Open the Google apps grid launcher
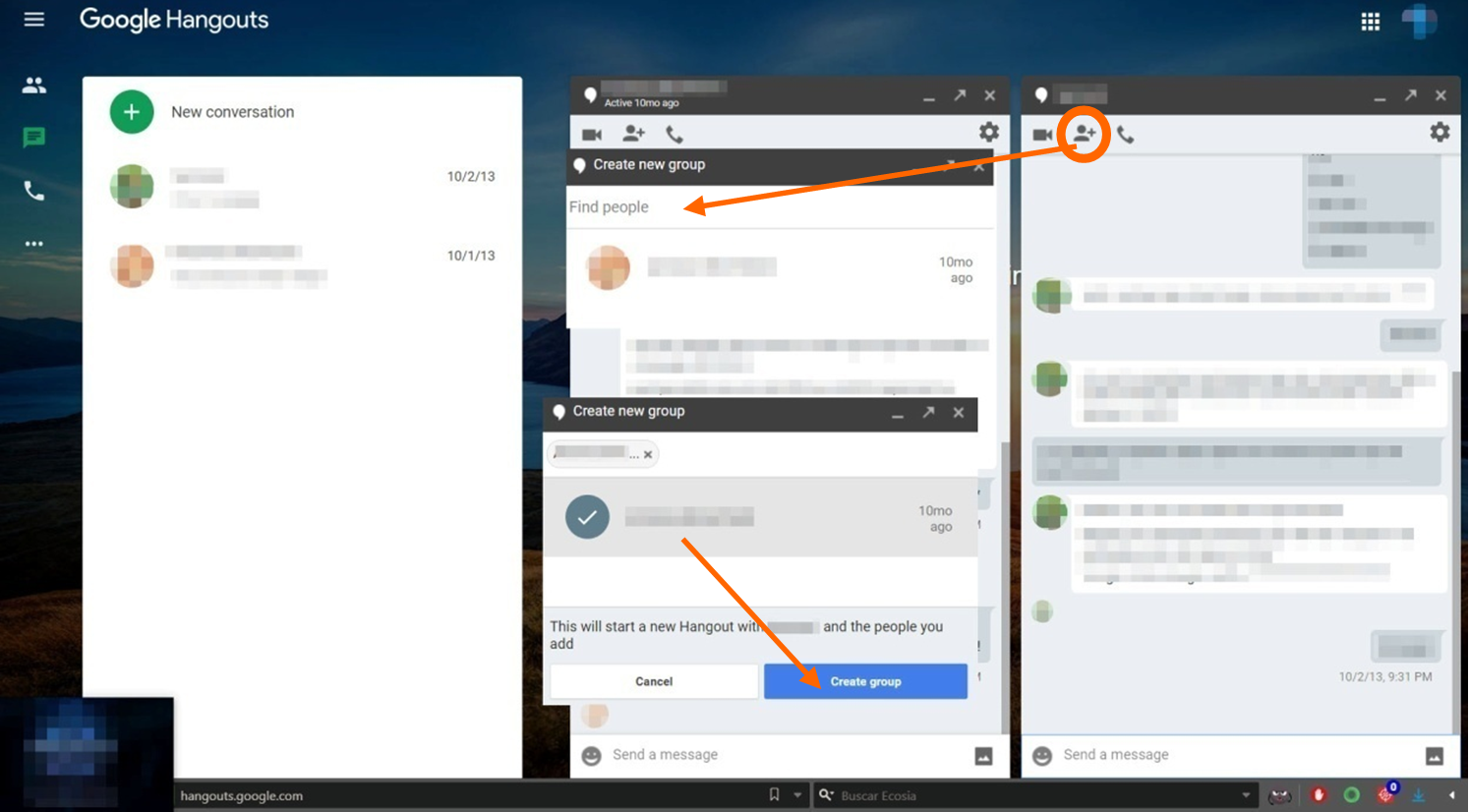Screen dimensions: 1469x812 click(x=1370, y=22)
